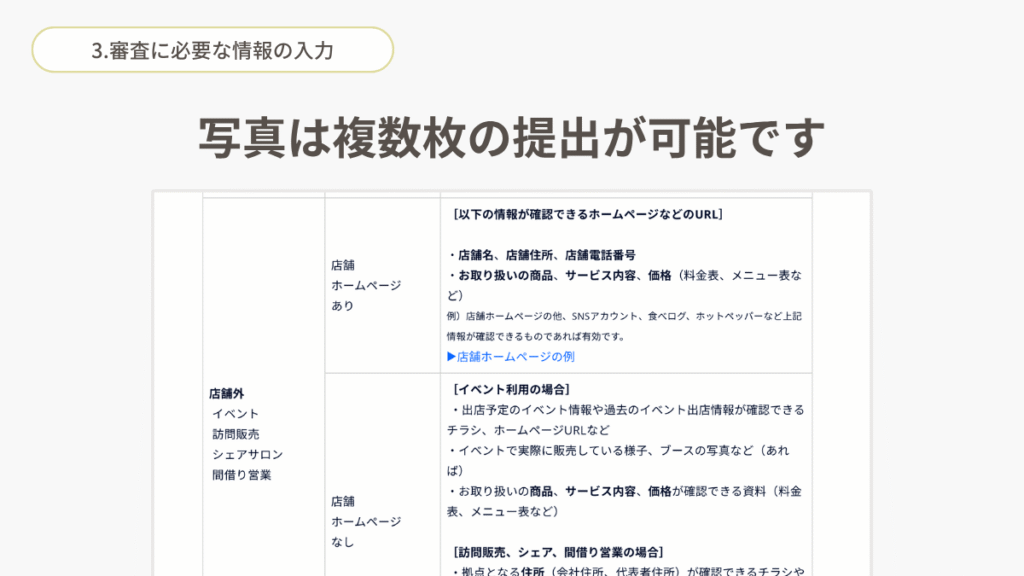Click the [イベント利用の場合] section header
1024x576 pixels.
pos(511,389)
